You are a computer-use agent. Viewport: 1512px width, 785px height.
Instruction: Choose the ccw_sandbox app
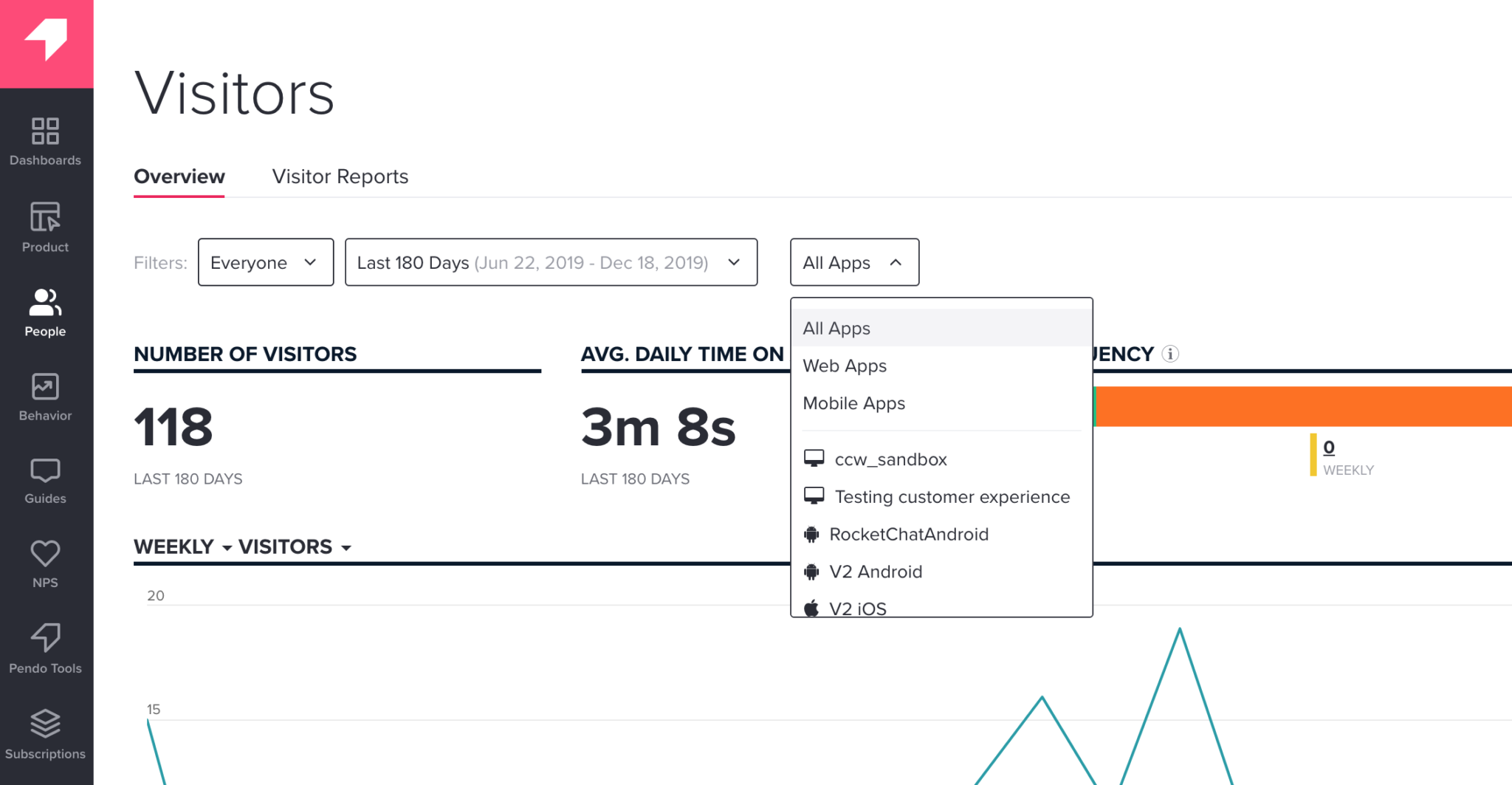coord(891,459)
